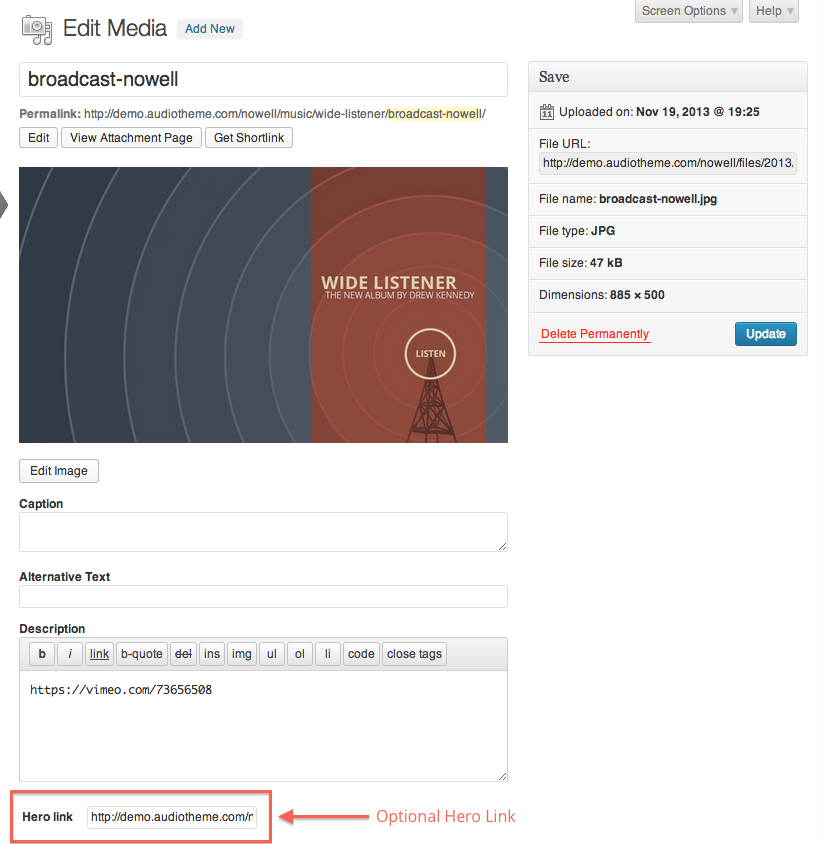Click the Edit Image button
This screenshot has width=823, height=844.
click(59, 471)
